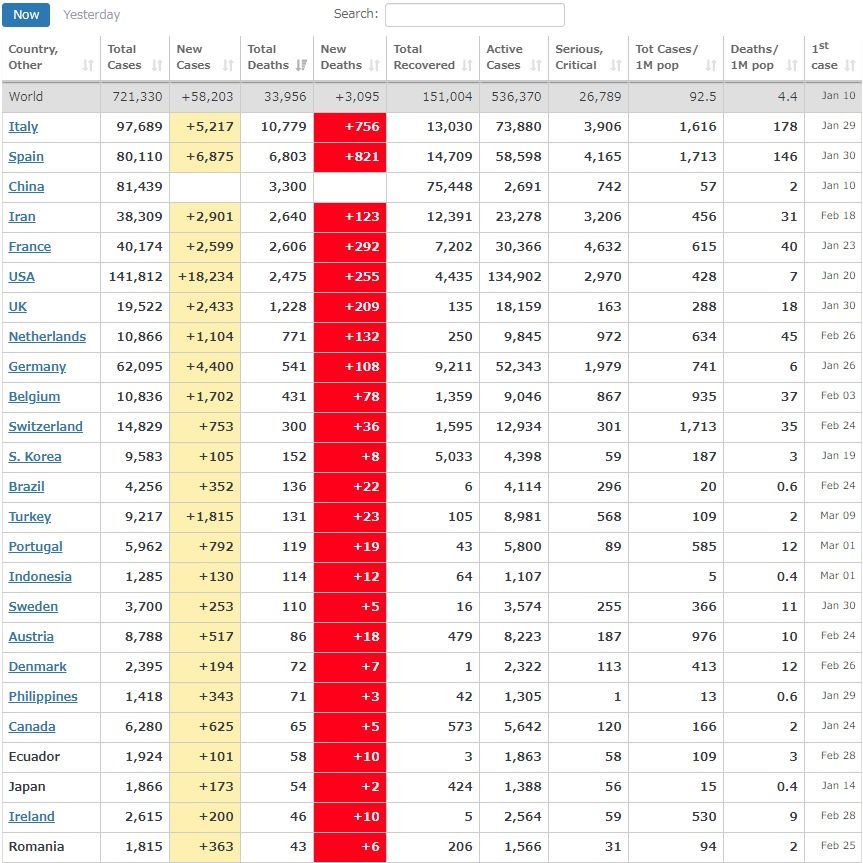Select the Now tab button
863x863 pixels.
point(26,15)
